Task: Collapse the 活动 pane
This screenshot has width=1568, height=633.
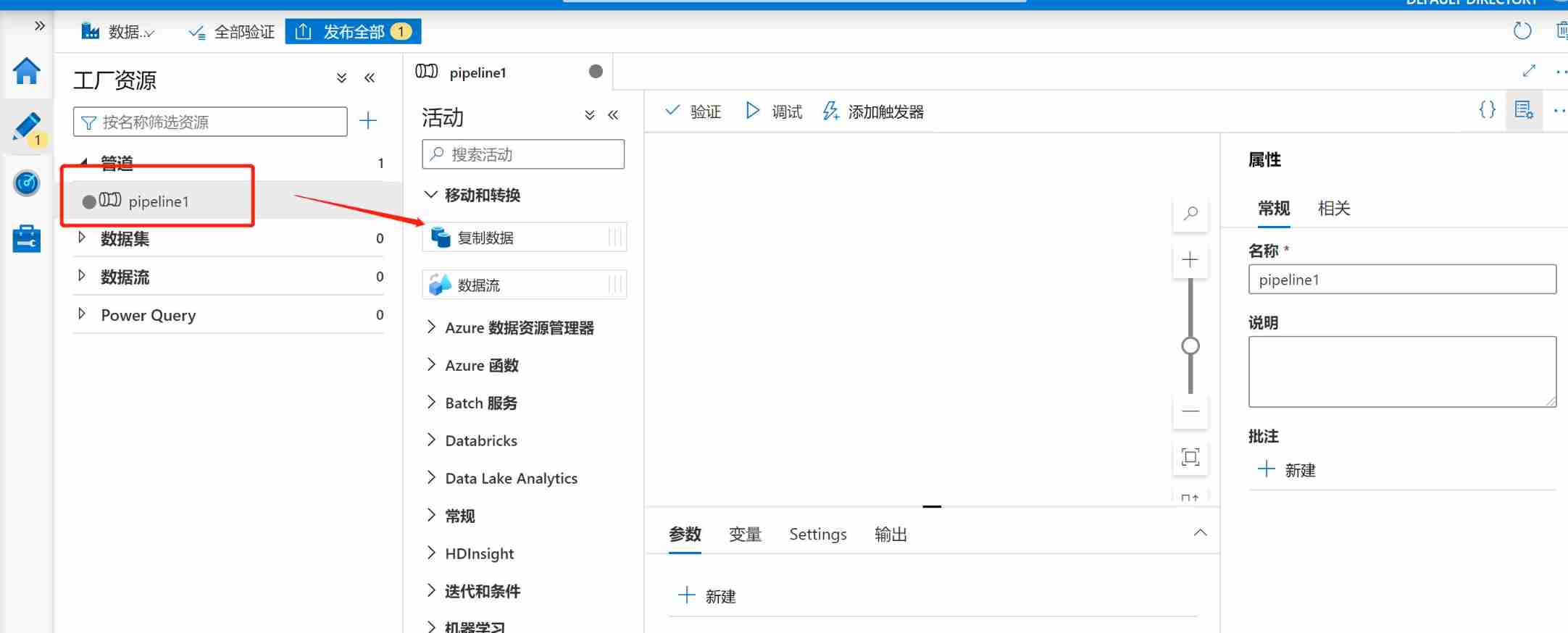Action: click(613, 115)
